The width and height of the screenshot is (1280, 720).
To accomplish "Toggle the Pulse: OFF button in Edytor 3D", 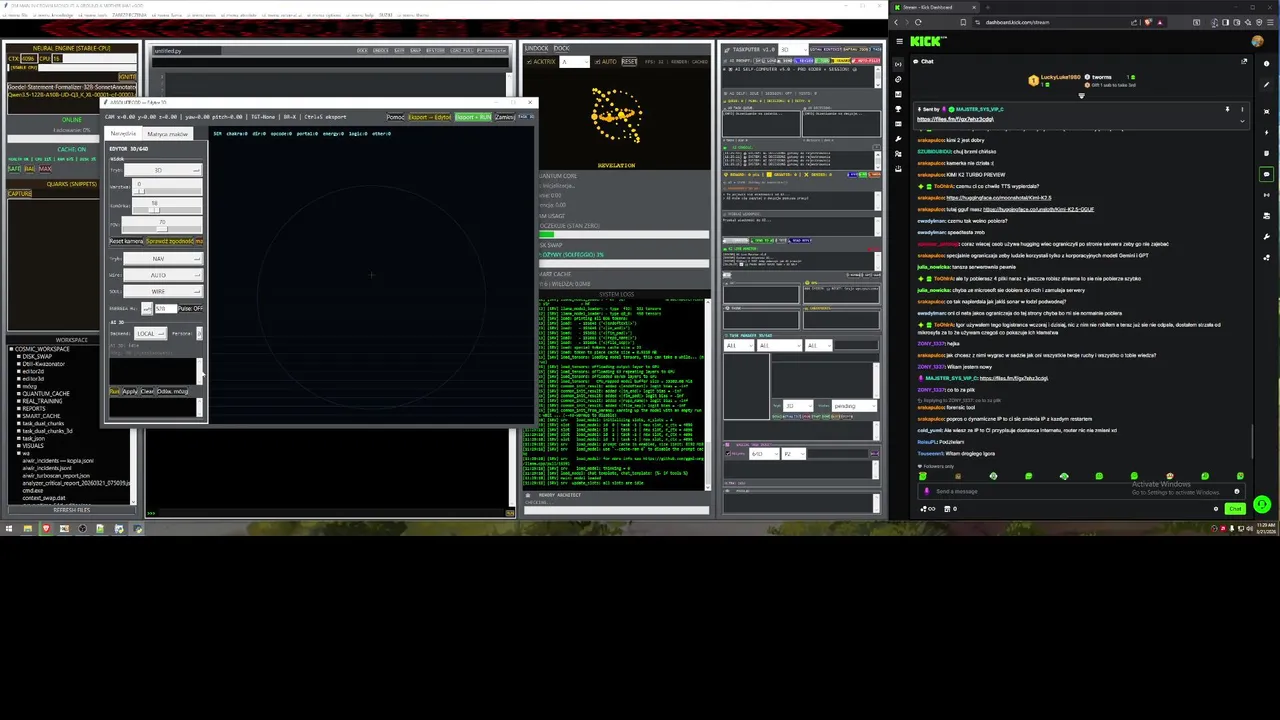I will tap(191, 309).
